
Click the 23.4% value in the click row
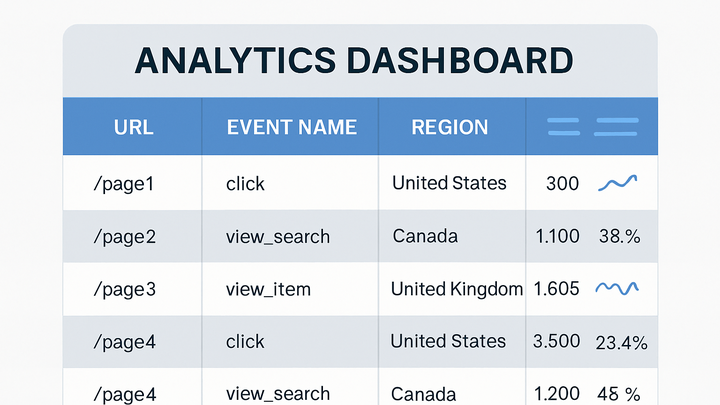pyautogui.click(x=621, y=343)
